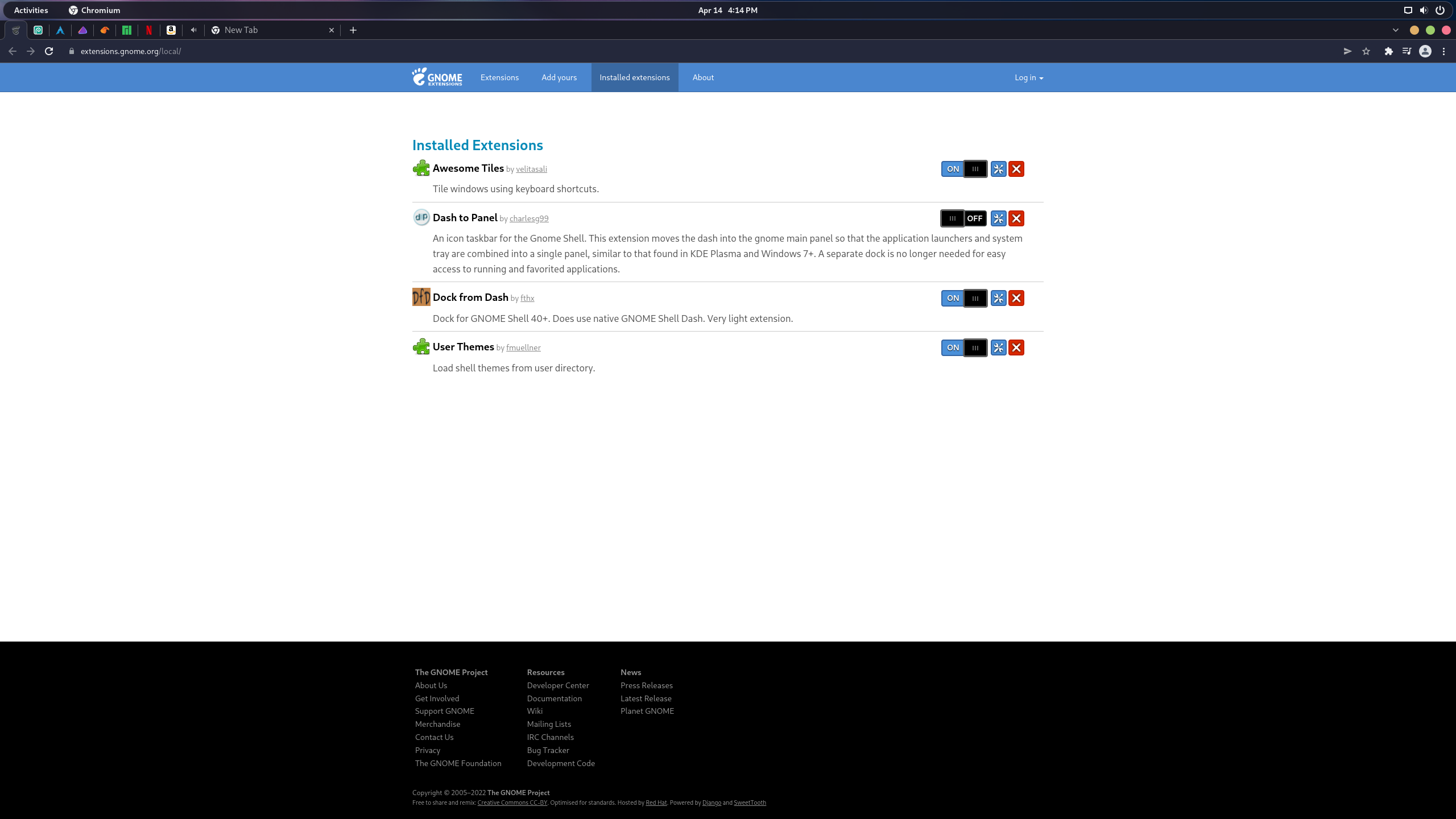Open the Dock from Dash extension title
This screenshot has width=1456, height=819.
(x=470, y=297)
